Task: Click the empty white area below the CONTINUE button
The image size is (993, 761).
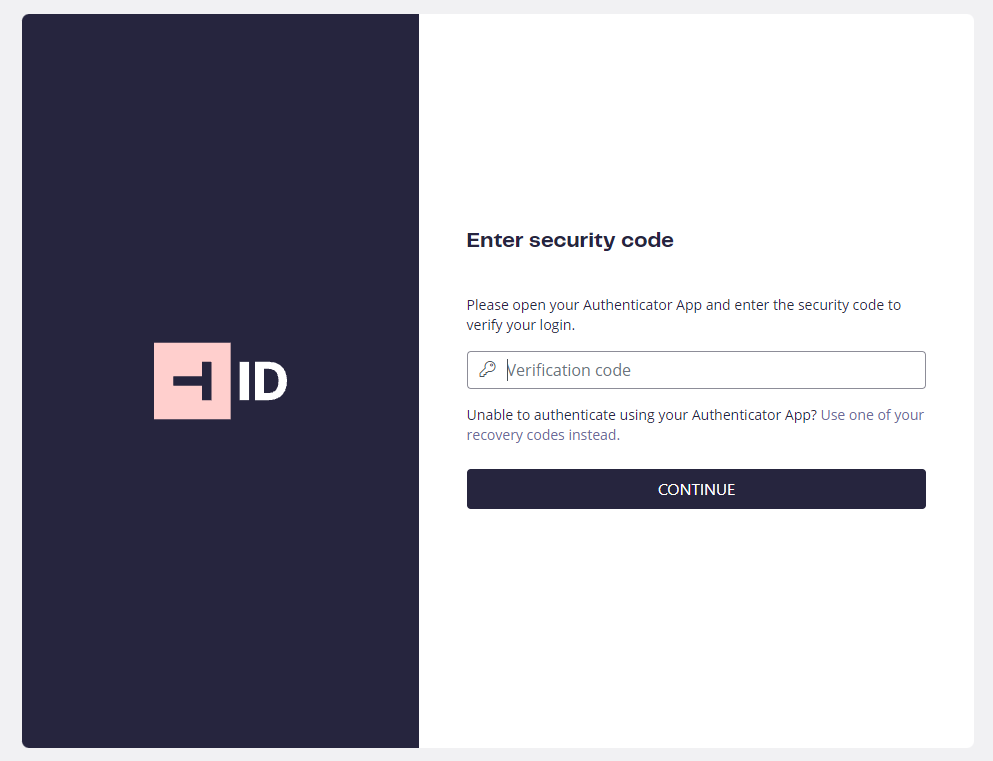Action: [696, 627]
